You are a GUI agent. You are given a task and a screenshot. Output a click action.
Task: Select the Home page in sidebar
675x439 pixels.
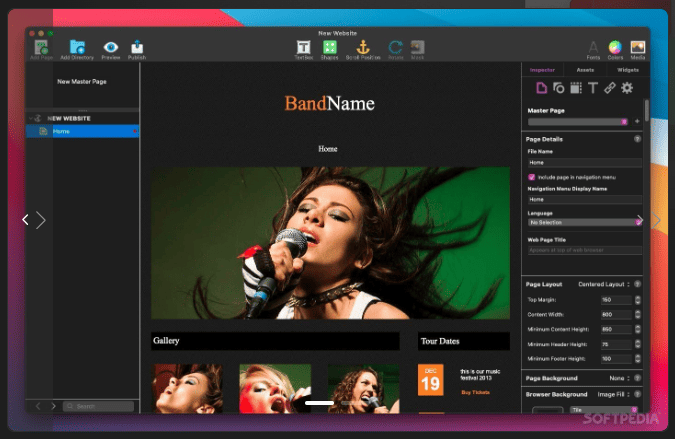(x=82, y=131)
